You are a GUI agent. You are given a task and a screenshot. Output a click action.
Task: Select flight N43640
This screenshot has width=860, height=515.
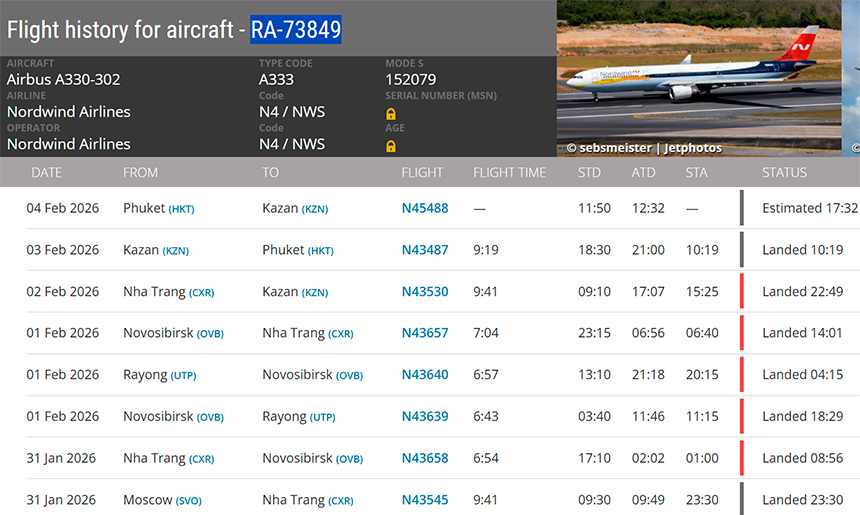tap(425, 375)
